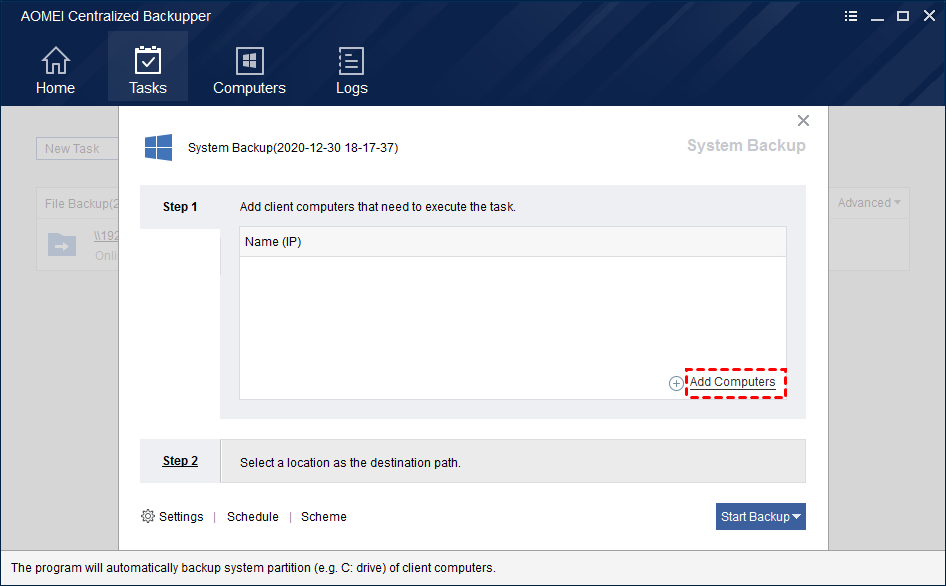Open the Computers section
Image resolution: width=946 pixels, height=586 pixels.
click(249, 71)
